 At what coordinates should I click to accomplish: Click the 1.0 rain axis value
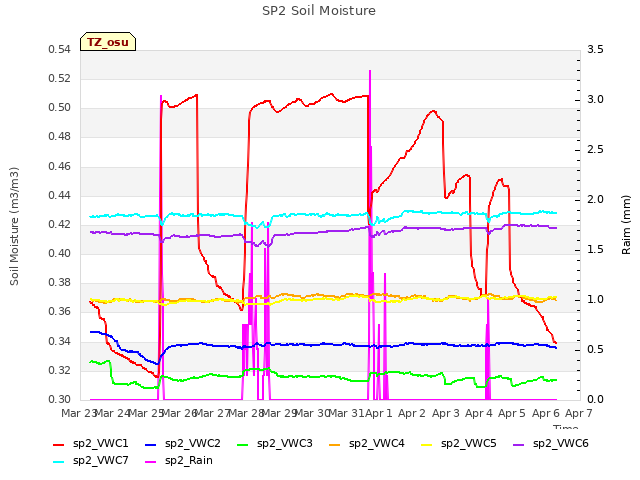(x=596, y=300)
